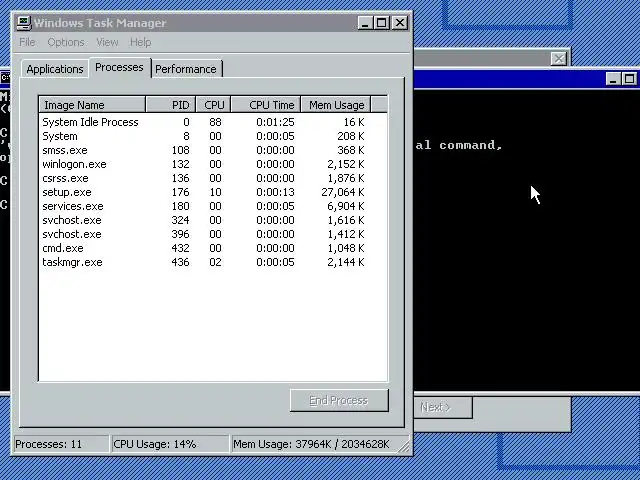Minimize the command prompt window
This screenshot has width=640, height=480.
click(613, 79)
